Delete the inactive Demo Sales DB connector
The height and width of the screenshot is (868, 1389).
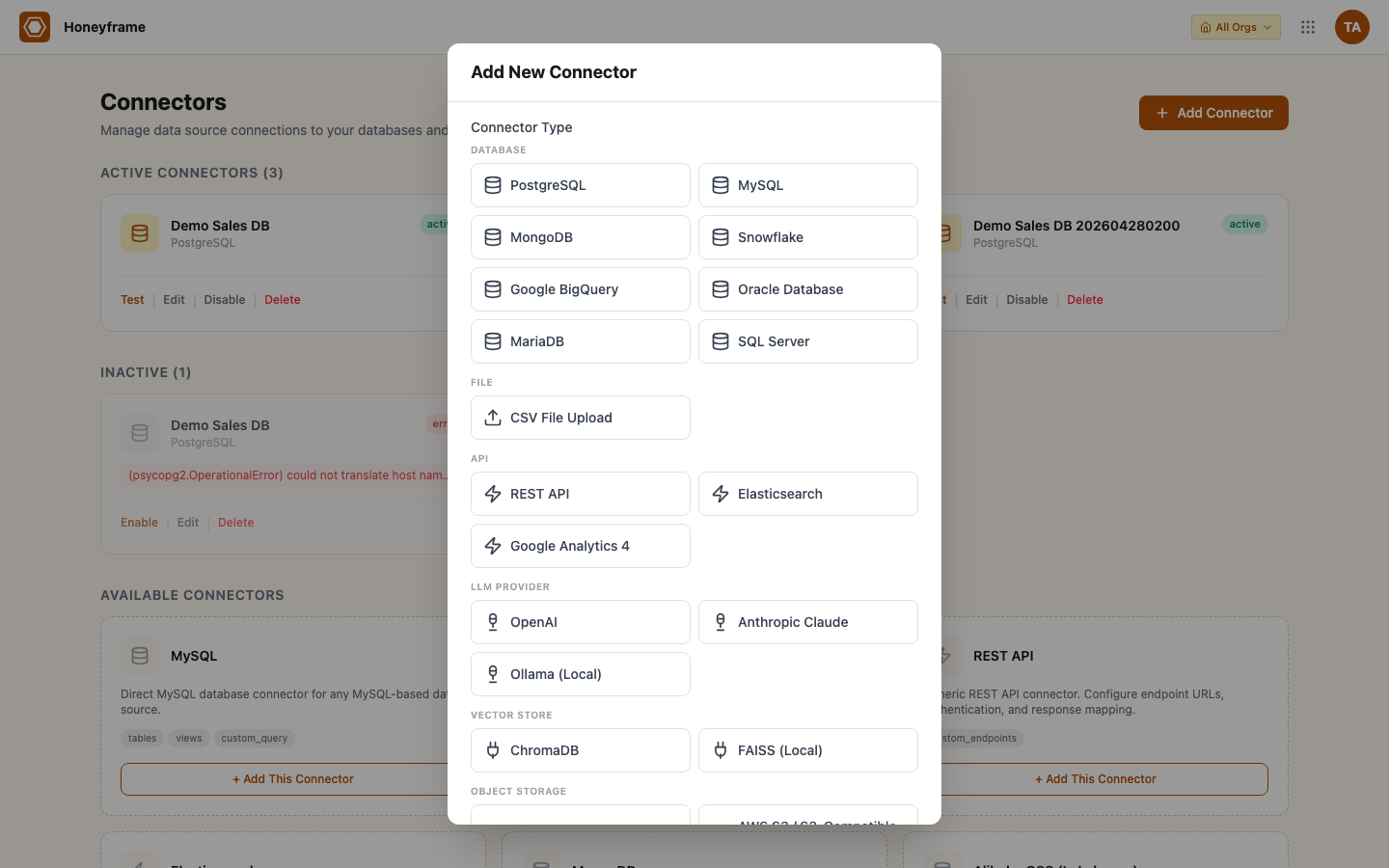click(236, 523)
